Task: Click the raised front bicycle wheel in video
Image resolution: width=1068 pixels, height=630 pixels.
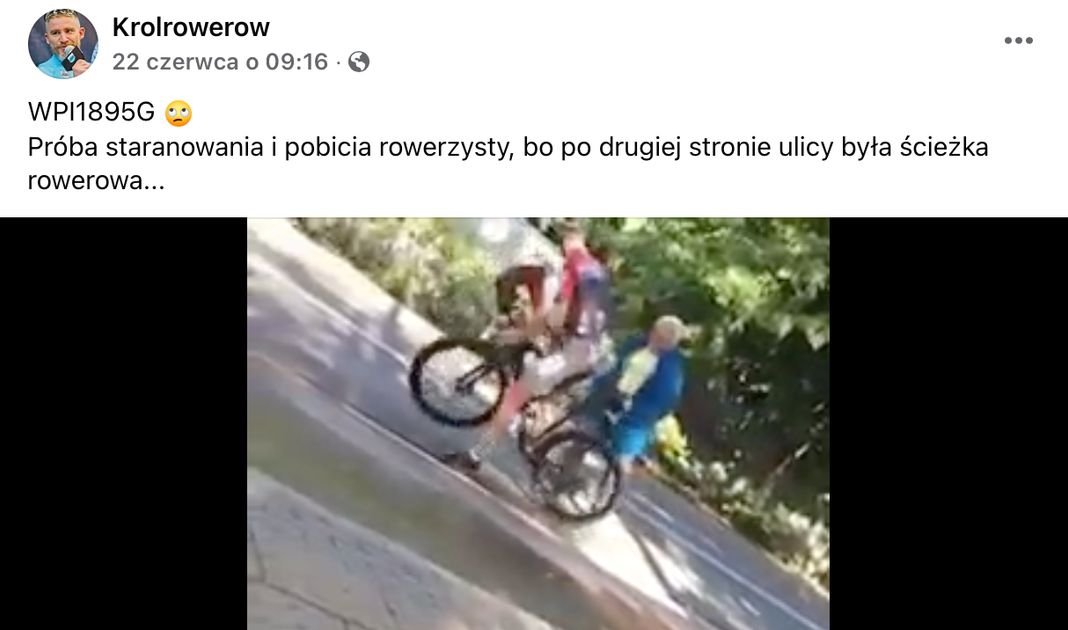Action: point(458,382)
